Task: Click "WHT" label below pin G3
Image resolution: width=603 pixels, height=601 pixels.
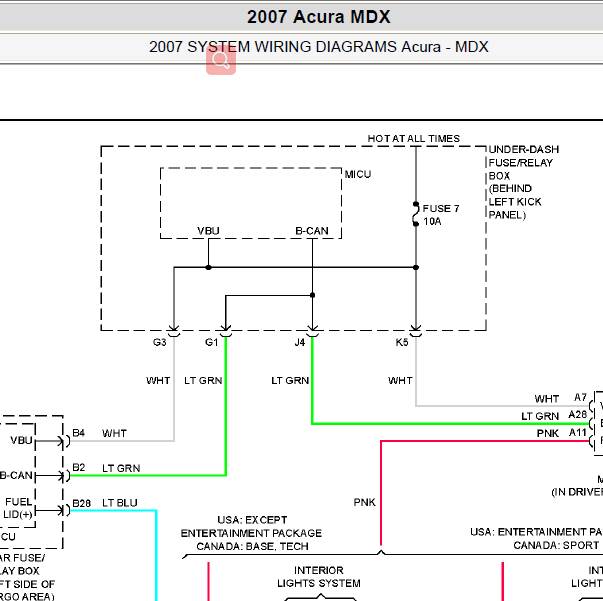Action: tap(158, 381)
